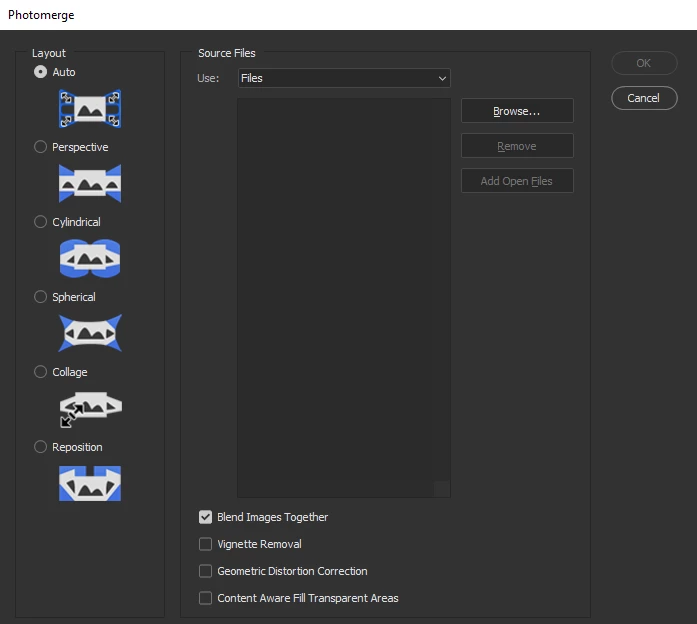This screenshot has height=624, width=697.
Task: Open the Use source dropdown
Action: coord(344,78)
